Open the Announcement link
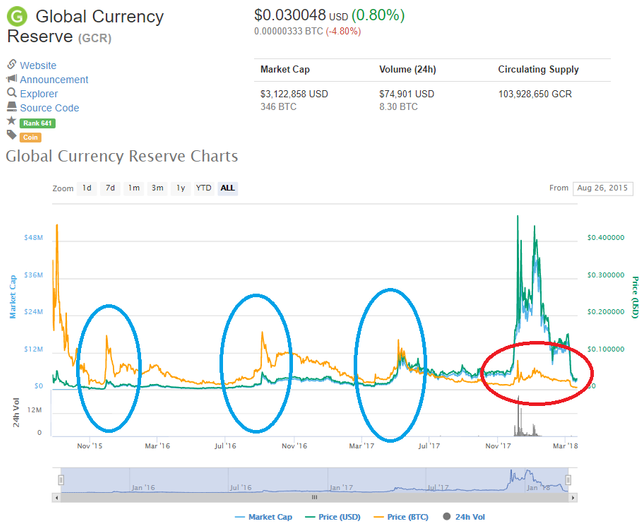Image resolution: width=640 pixels, height=532 pixels. coord(54,80)
